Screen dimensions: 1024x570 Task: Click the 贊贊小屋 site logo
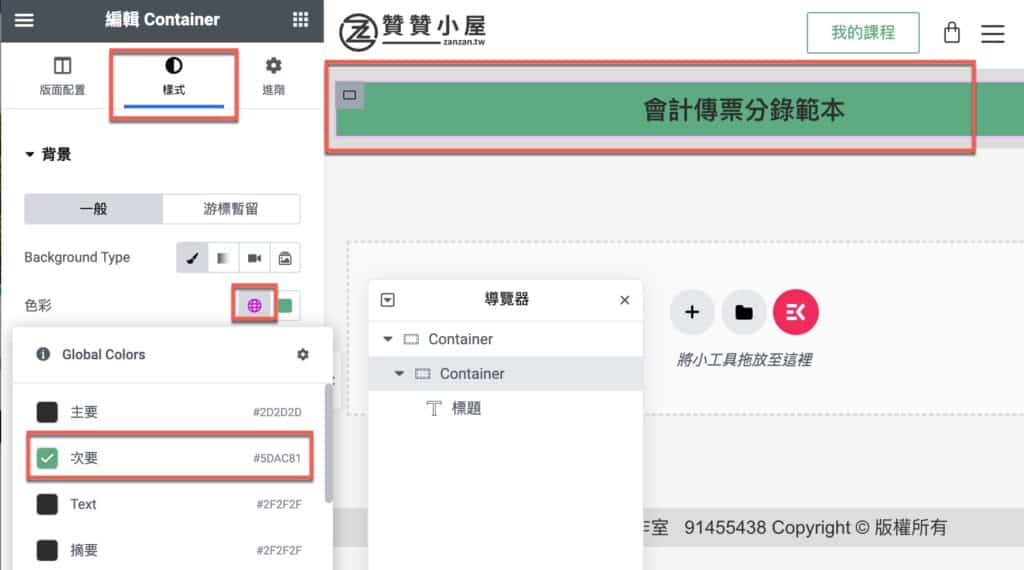click(413, 31)
